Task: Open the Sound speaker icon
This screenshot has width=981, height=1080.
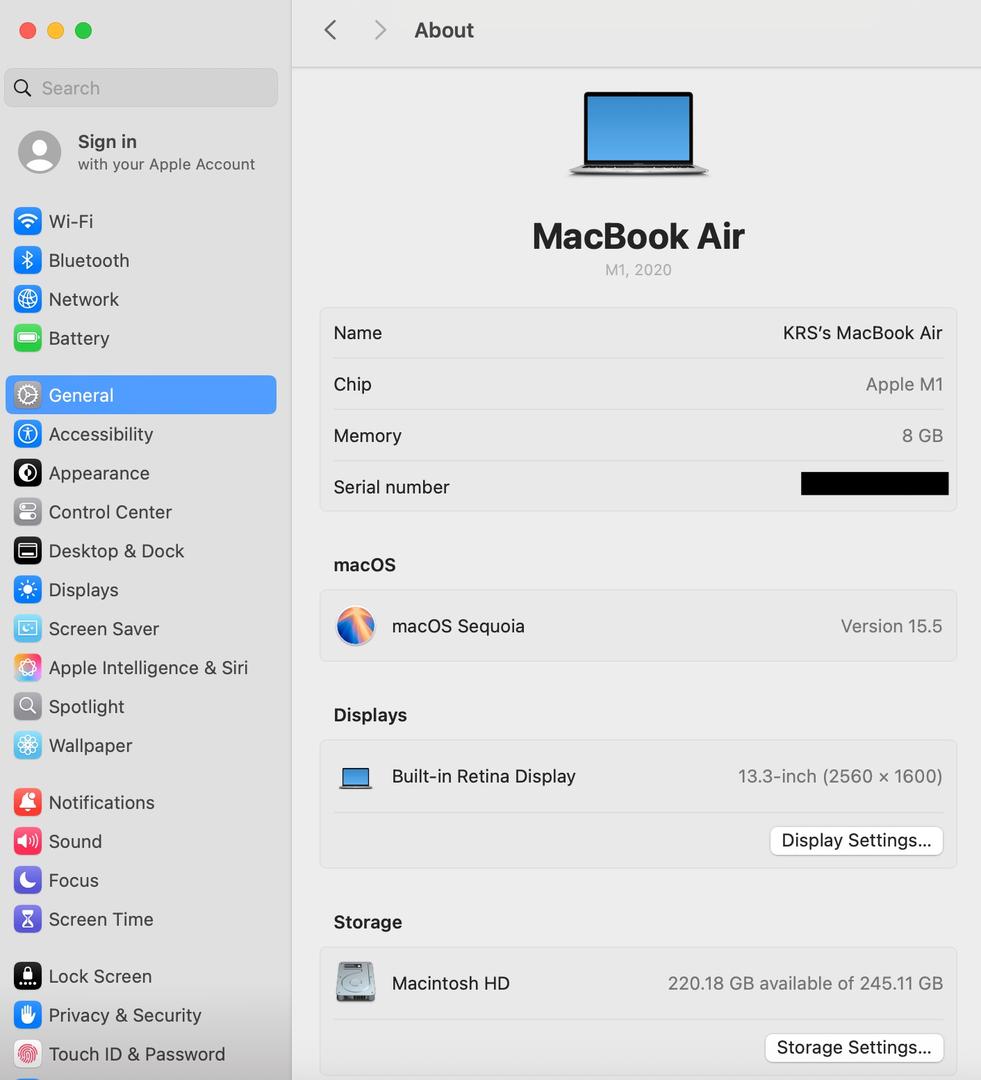Action: pos(28,841)
